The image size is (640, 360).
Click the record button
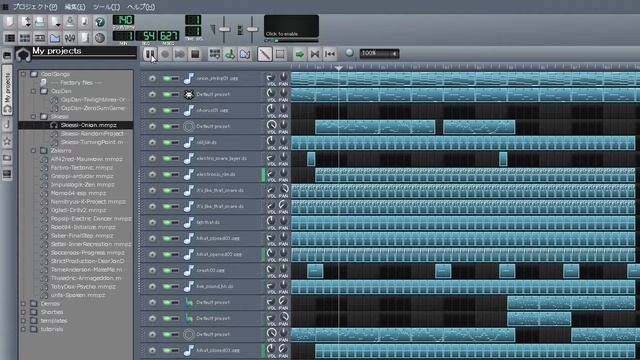[165, 54]
